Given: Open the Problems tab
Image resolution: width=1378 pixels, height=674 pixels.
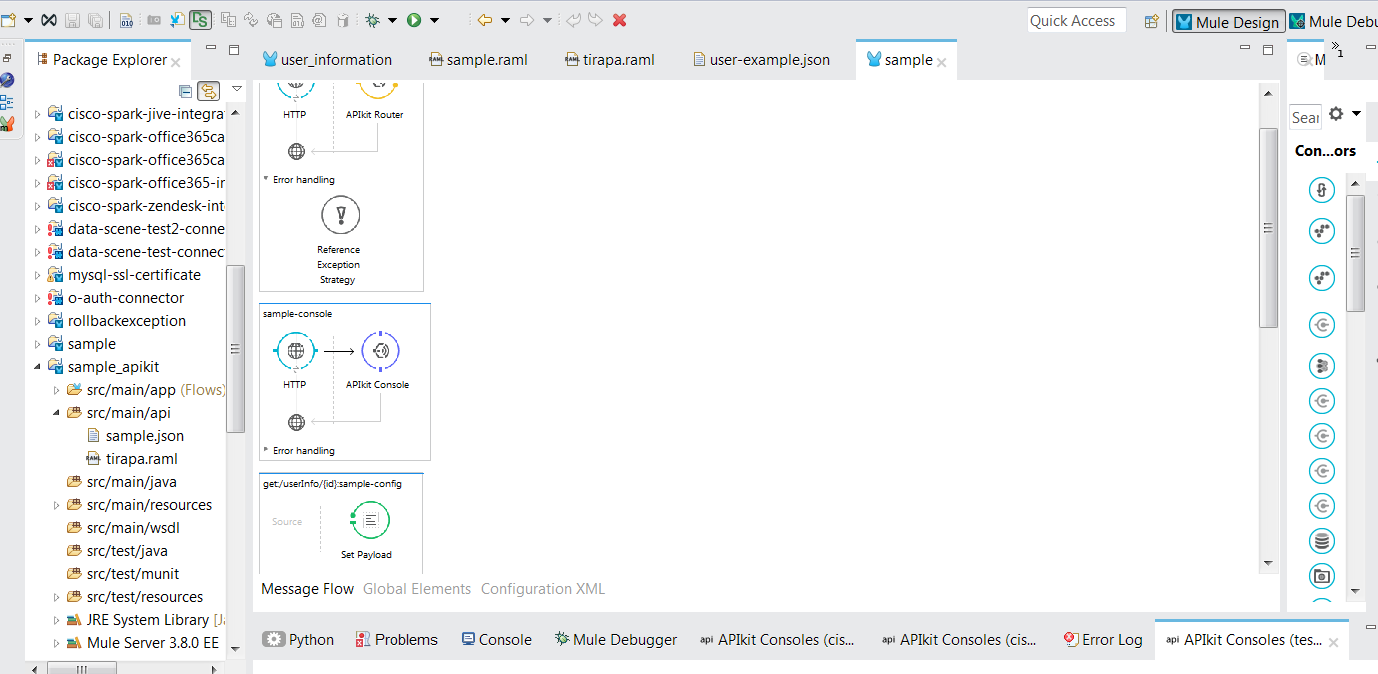Looking at the screenshot, I should [x=397, y=640].
